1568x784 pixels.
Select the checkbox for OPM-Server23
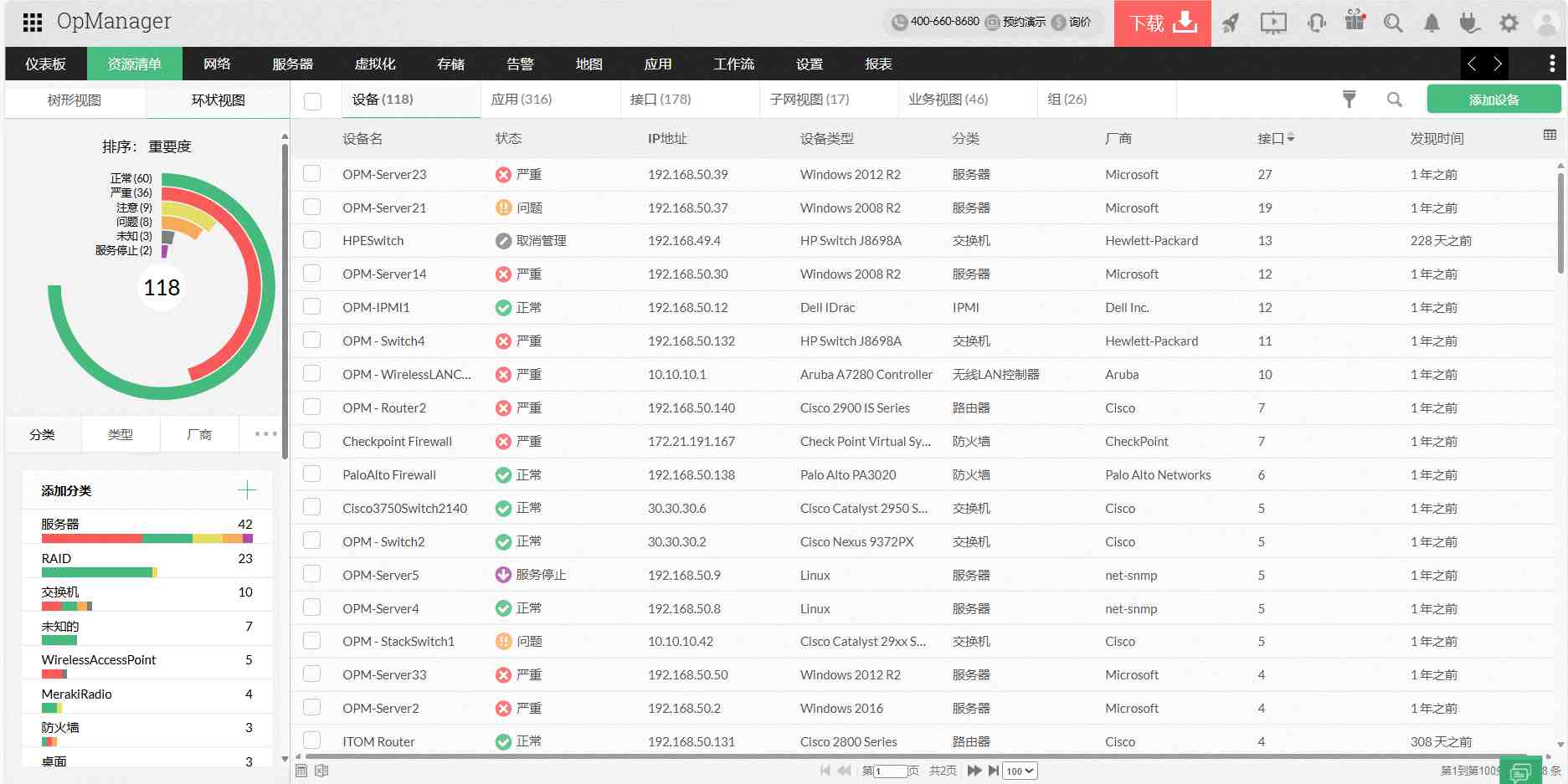pyautogui.click(x=311, y=174)
